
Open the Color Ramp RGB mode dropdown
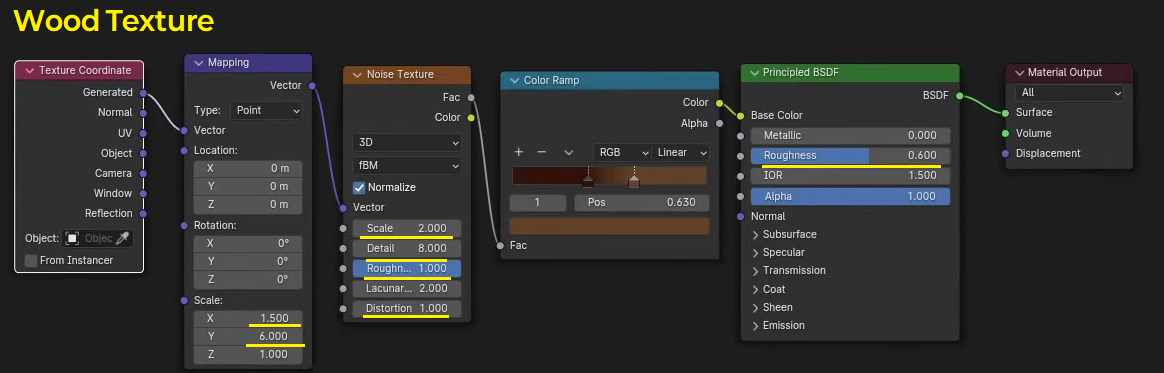tap(622, 152)
